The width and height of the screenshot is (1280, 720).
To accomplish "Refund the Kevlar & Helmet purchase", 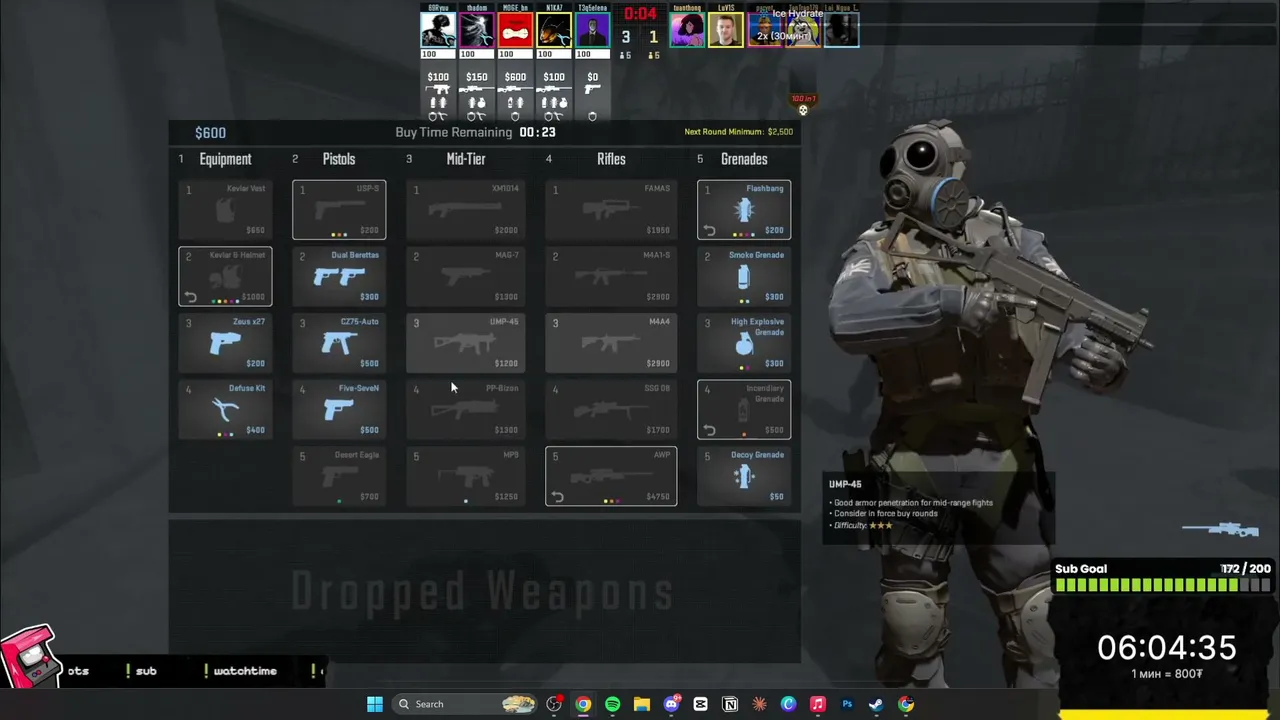I will tap(190, 297).
